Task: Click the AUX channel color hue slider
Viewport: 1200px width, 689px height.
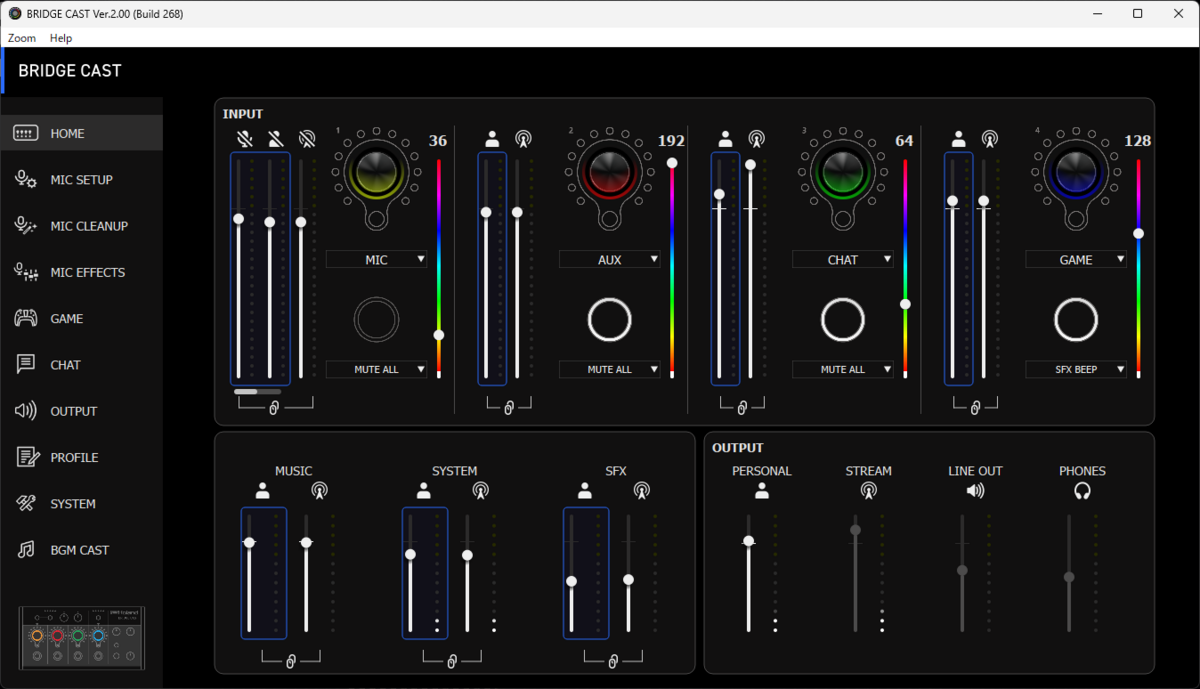Action: [x=672, y=267]
